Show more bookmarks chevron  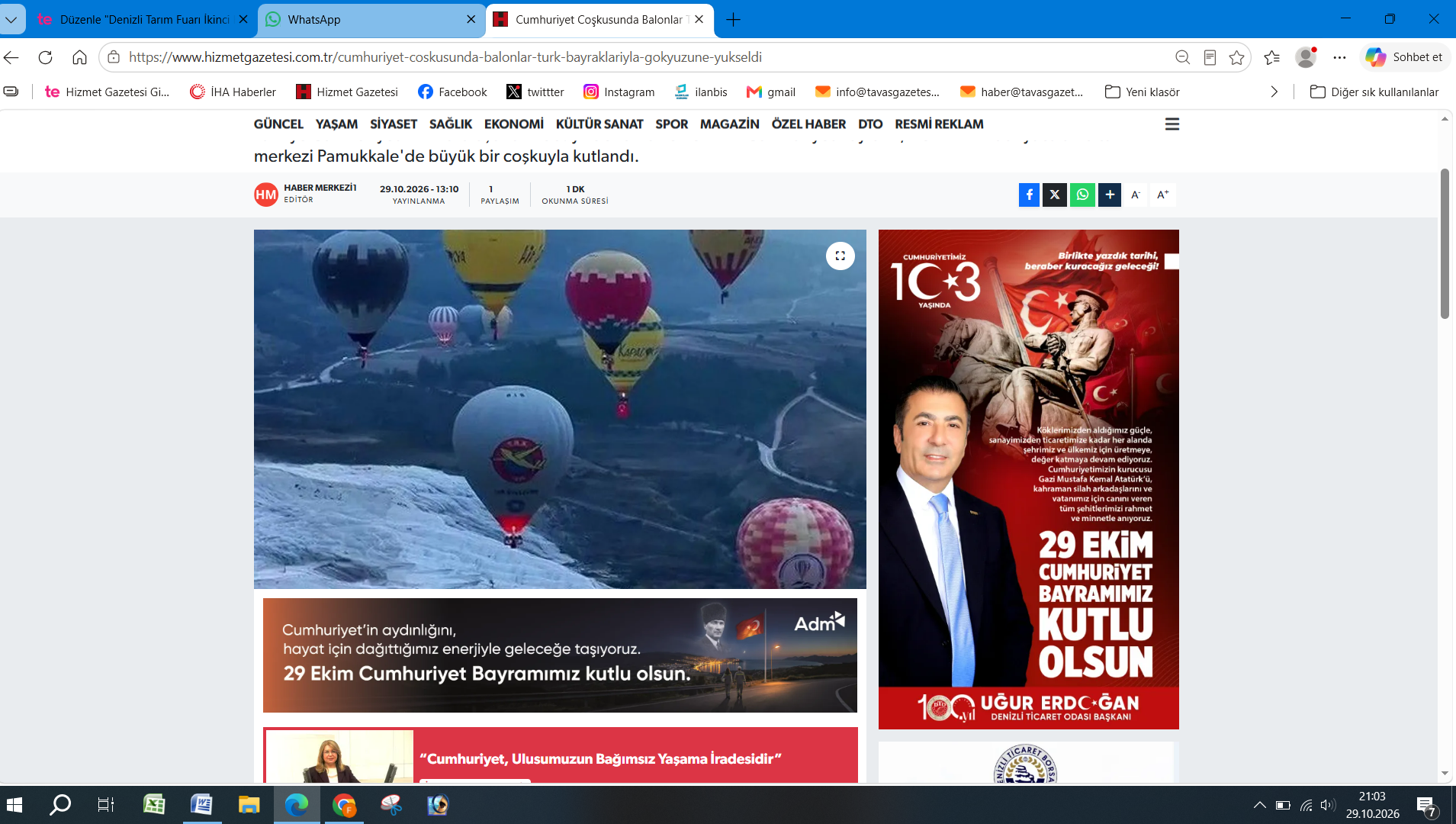(x=1274, y=92)
